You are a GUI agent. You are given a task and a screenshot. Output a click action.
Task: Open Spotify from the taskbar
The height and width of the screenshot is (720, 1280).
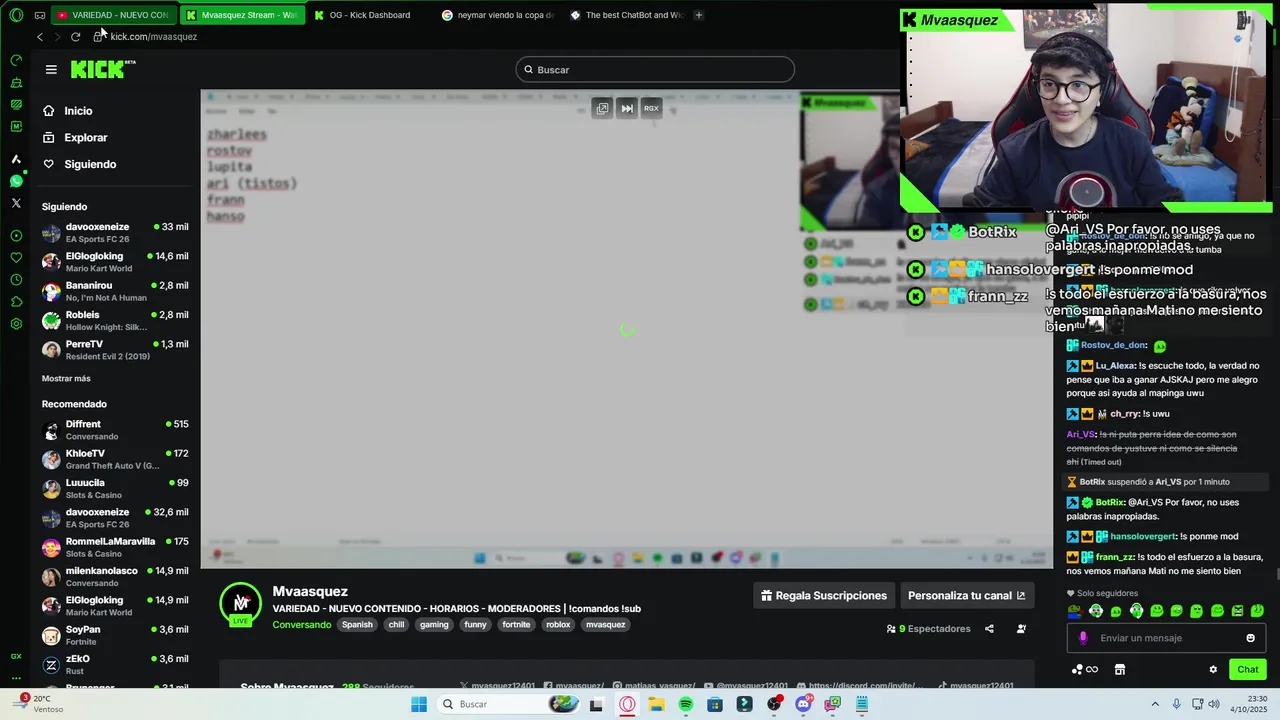coord(686,704)
